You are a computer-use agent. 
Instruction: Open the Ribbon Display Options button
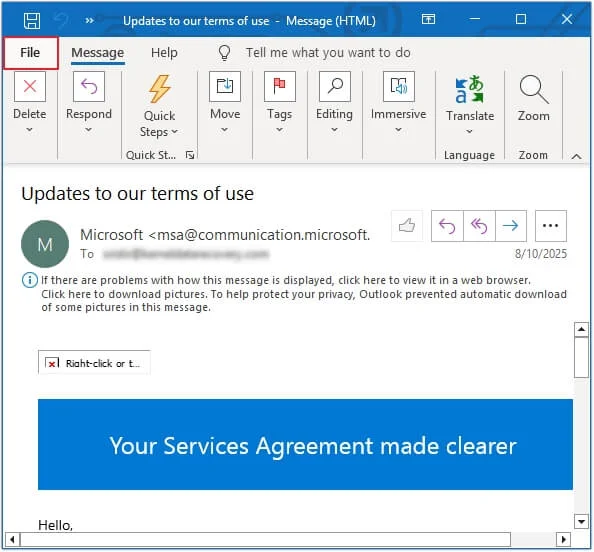click(x=428, y=19)
